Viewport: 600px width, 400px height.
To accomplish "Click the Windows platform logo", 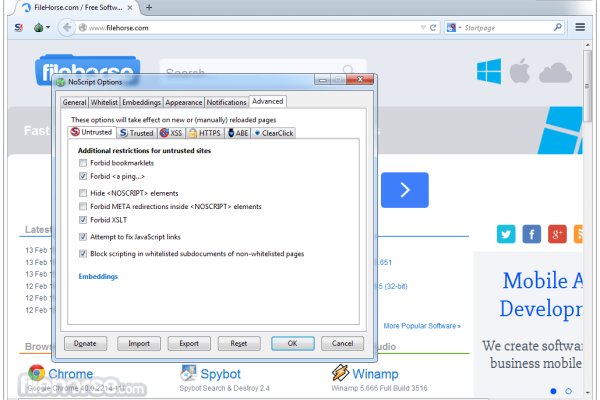I will pyautogui.click(x=489, y=71).
